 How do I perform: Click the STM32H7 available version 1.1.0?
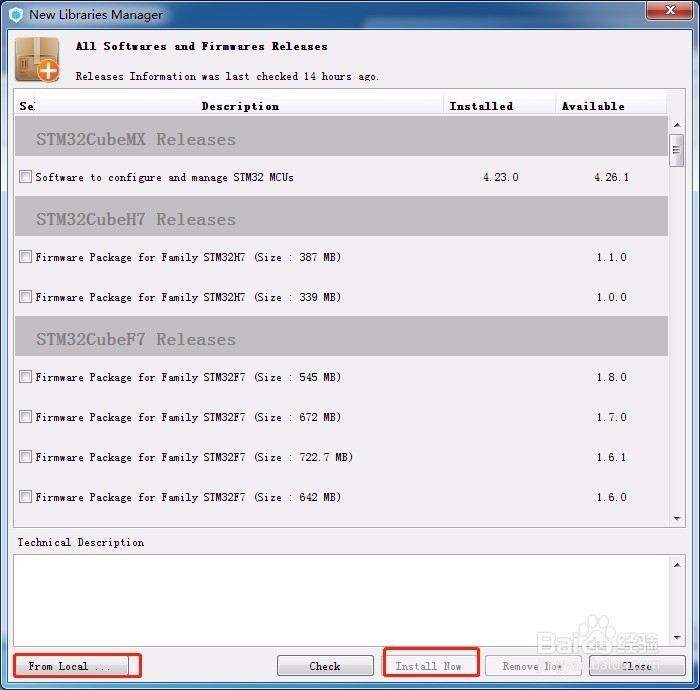[611, 257]
